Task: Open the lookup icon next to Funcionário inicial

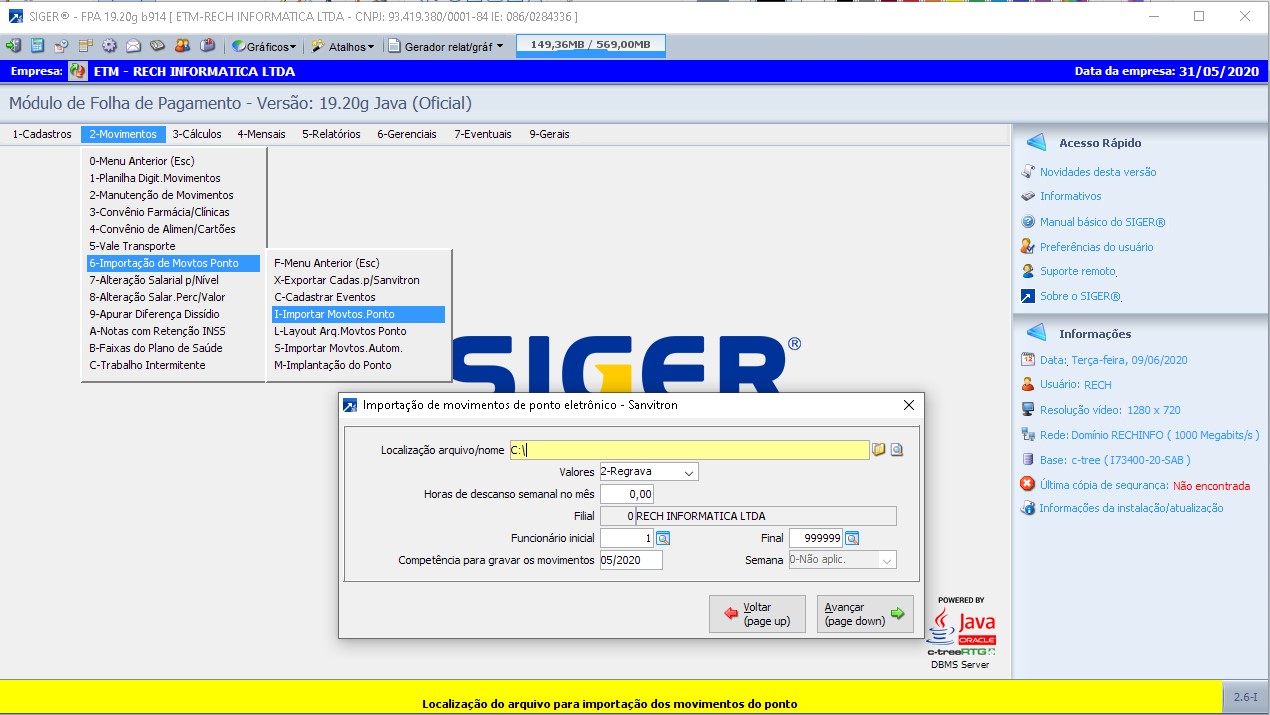Action: (663, 538)
